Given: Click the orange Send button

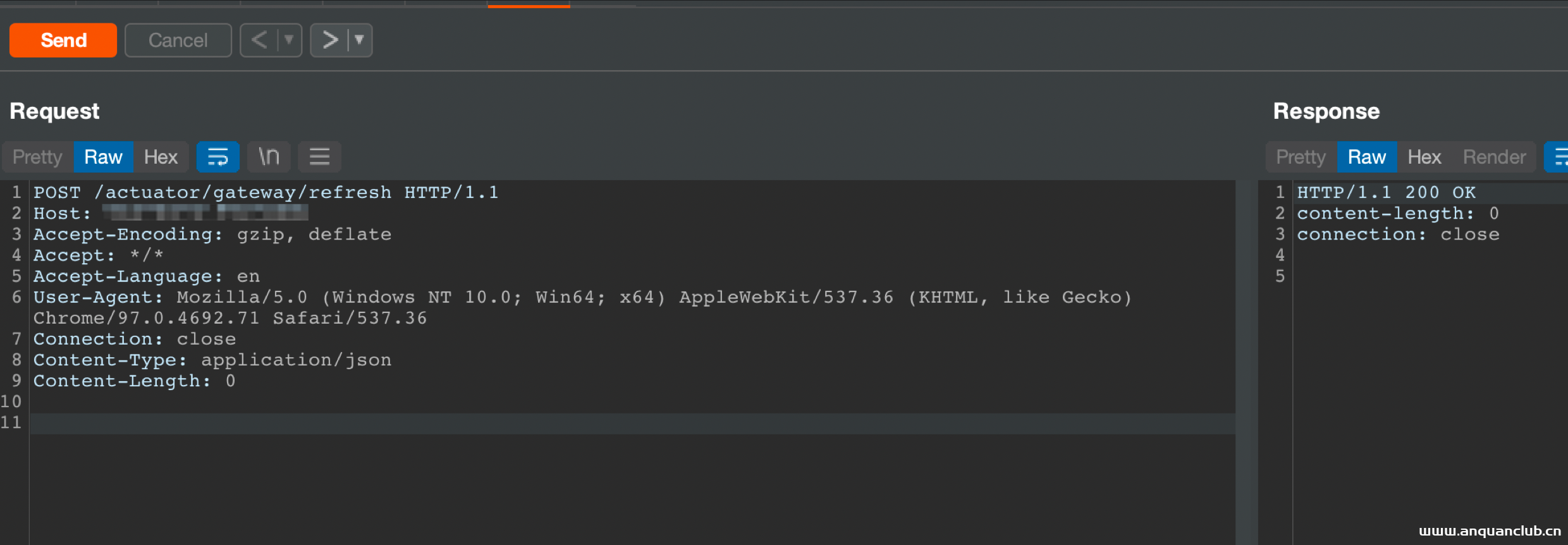Looking at the screenshot, I should click(x=63, y=40).
